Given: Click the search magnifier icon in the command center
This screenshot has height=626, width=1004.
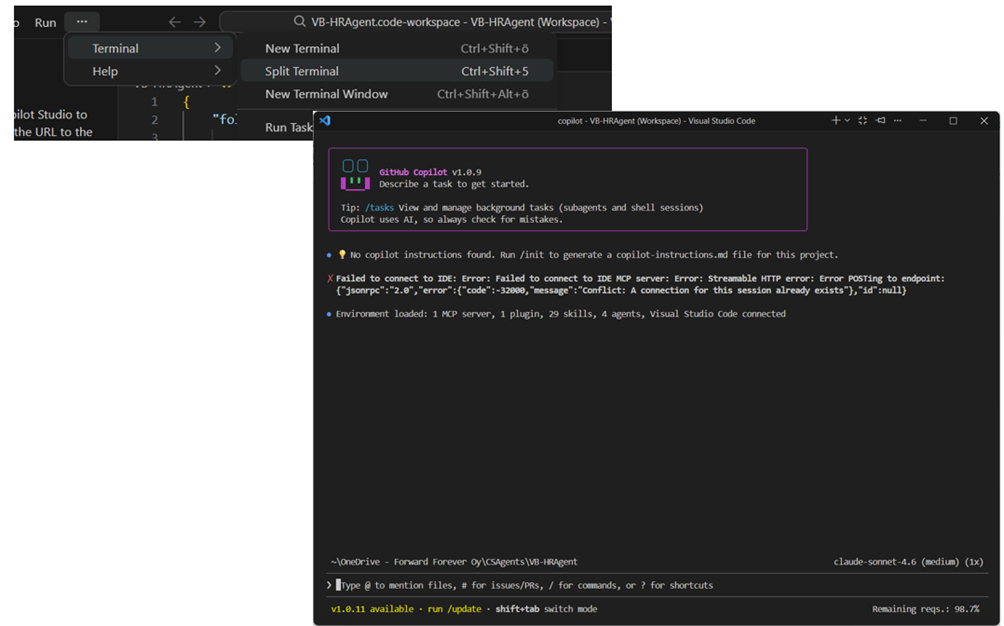Looking at the screenshot, I should pos(300,22).
